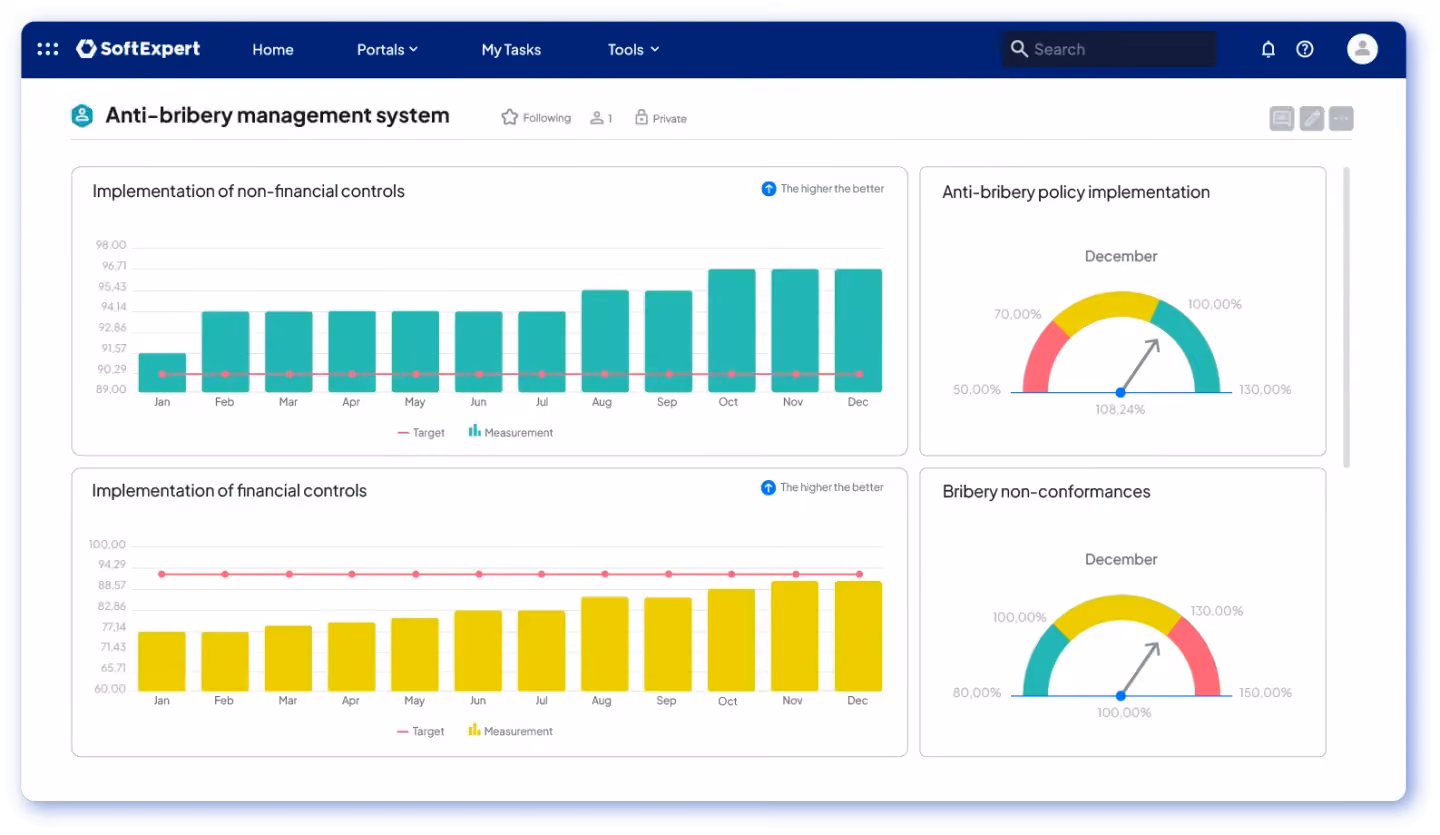Click the 100,00% value under non-conformances gauge

(1124, 713)
